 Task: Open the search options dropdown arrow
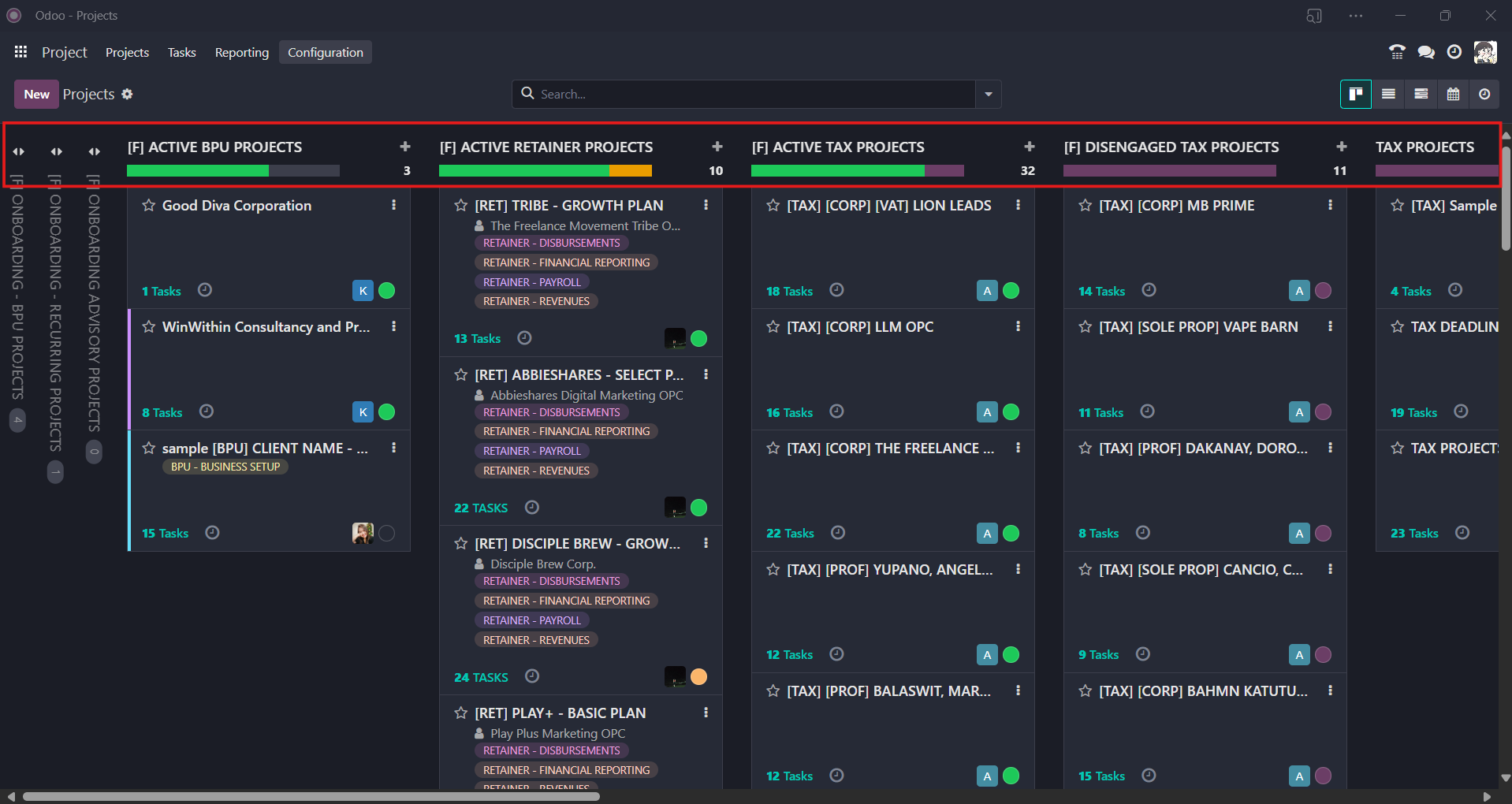988,95
